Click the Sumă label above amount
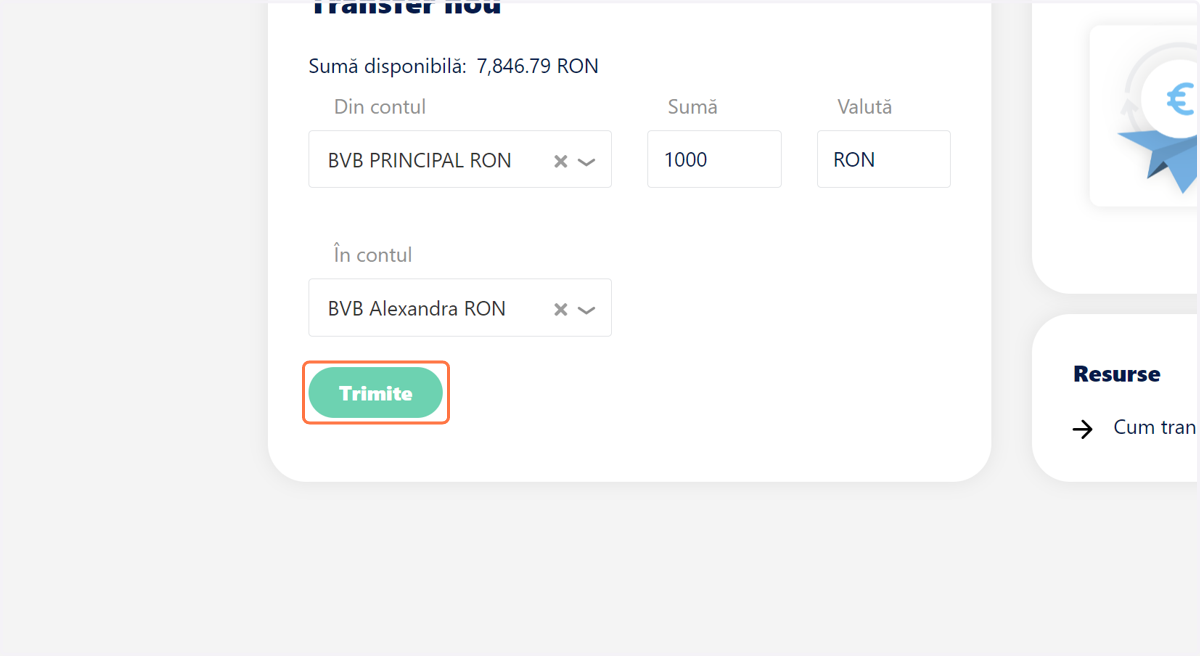Screen dimensions: 1200x656 pos(693,107)
